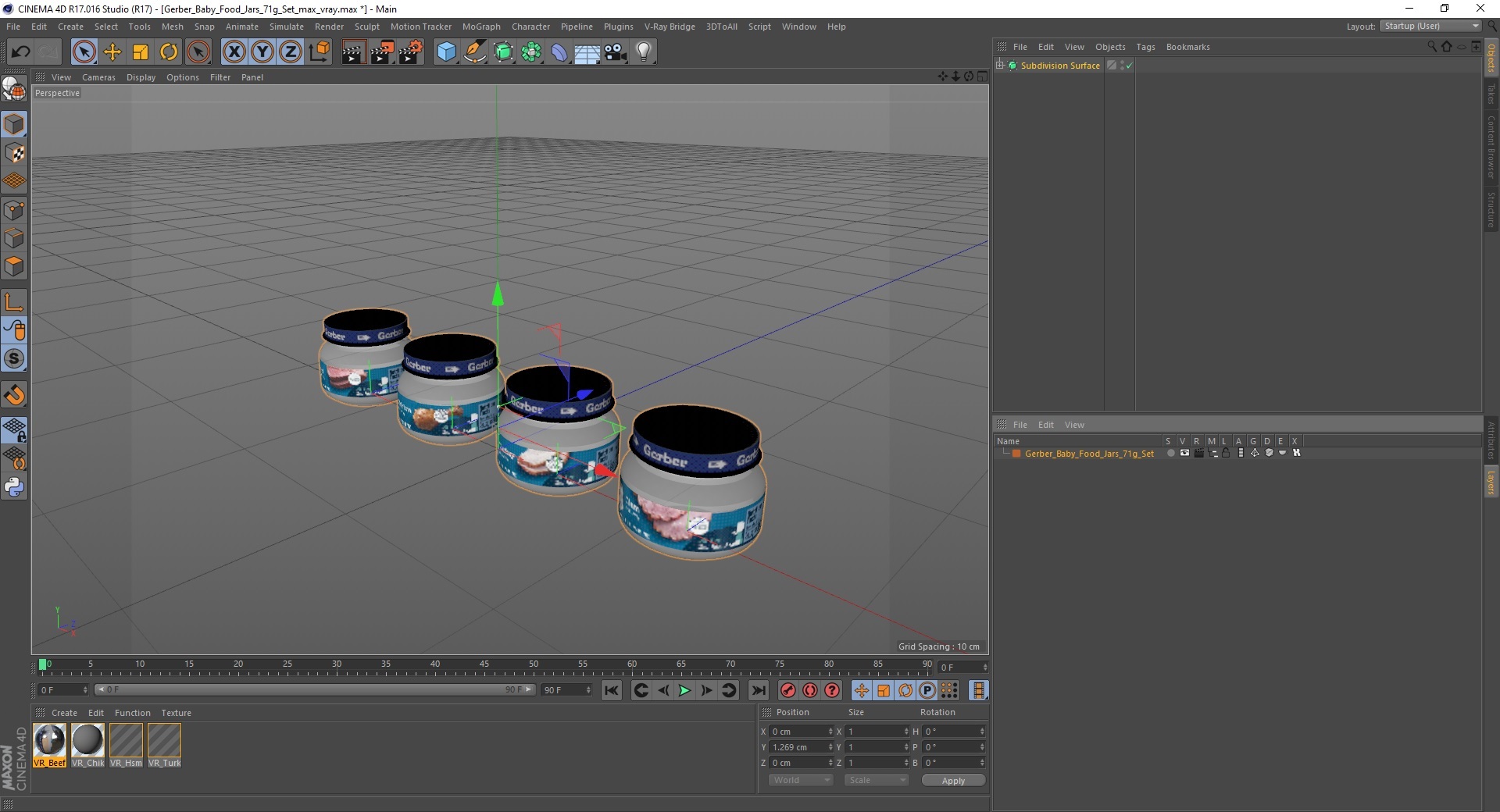The image size is (1500, 812).
Task: Add a camera object
Action: tap(616, 52)
